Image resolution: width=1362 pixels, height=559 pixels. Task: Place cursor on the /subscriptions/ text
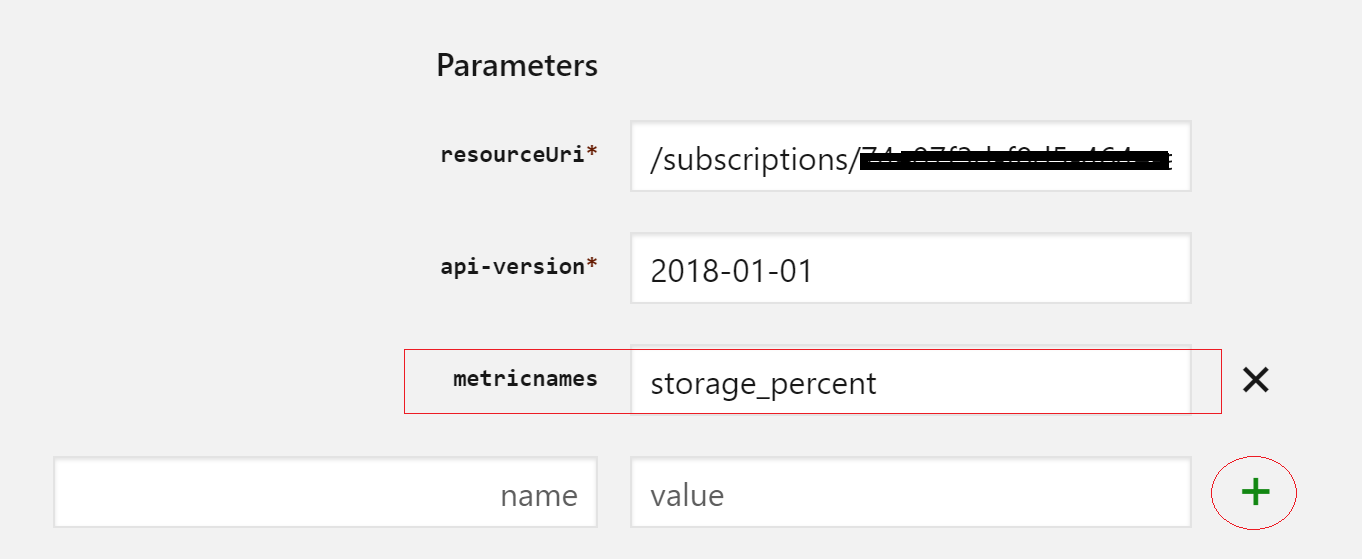tap(754, 160)
